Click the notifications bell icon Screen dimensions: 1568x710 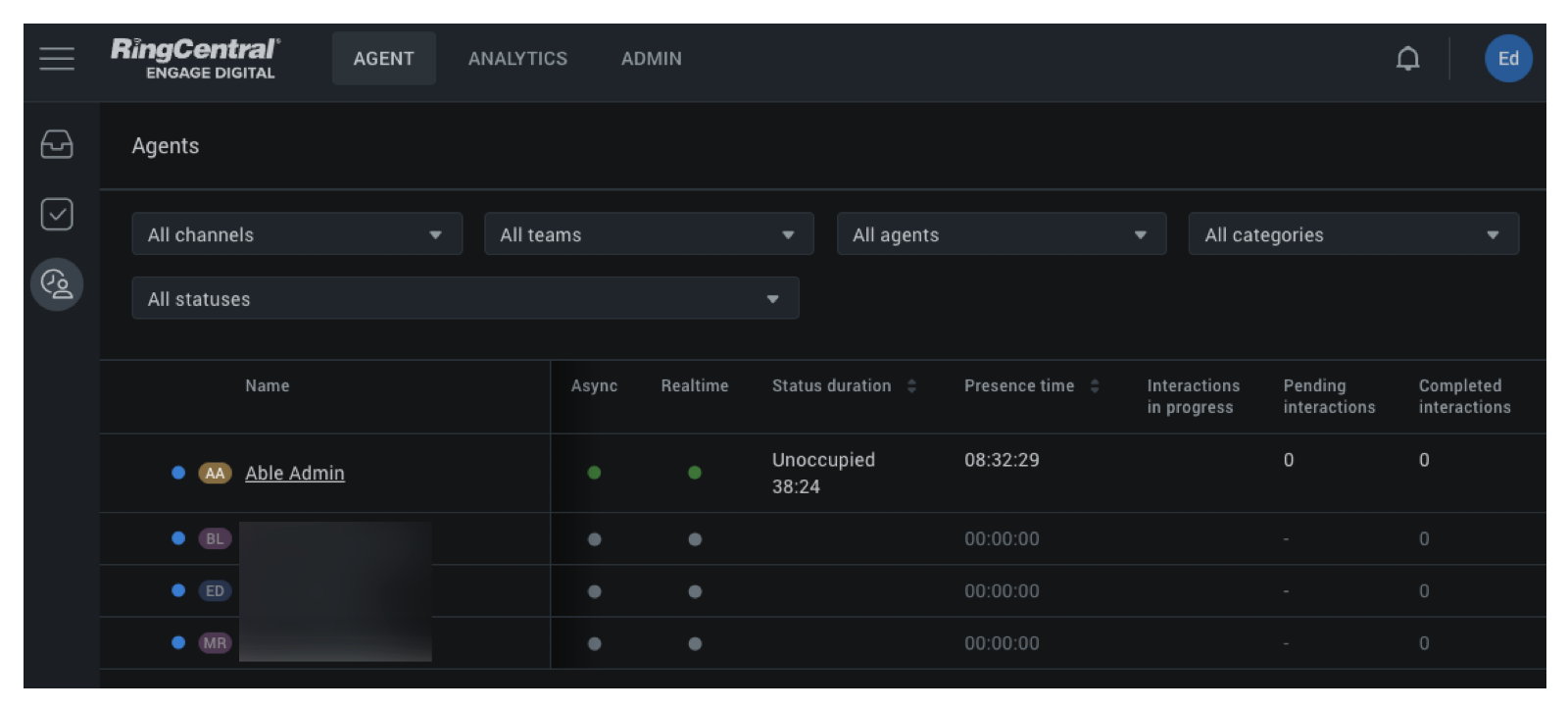tap(1407, 59)
